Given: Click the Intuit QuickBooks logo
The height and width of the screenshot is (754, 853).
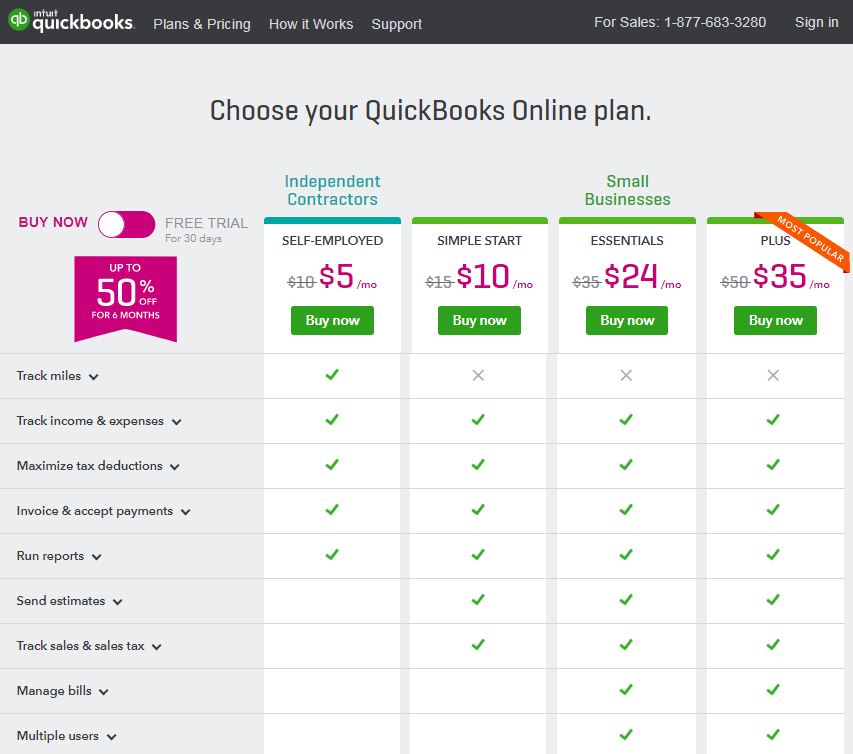Looking at the screenshot, I should pos(71,21).
